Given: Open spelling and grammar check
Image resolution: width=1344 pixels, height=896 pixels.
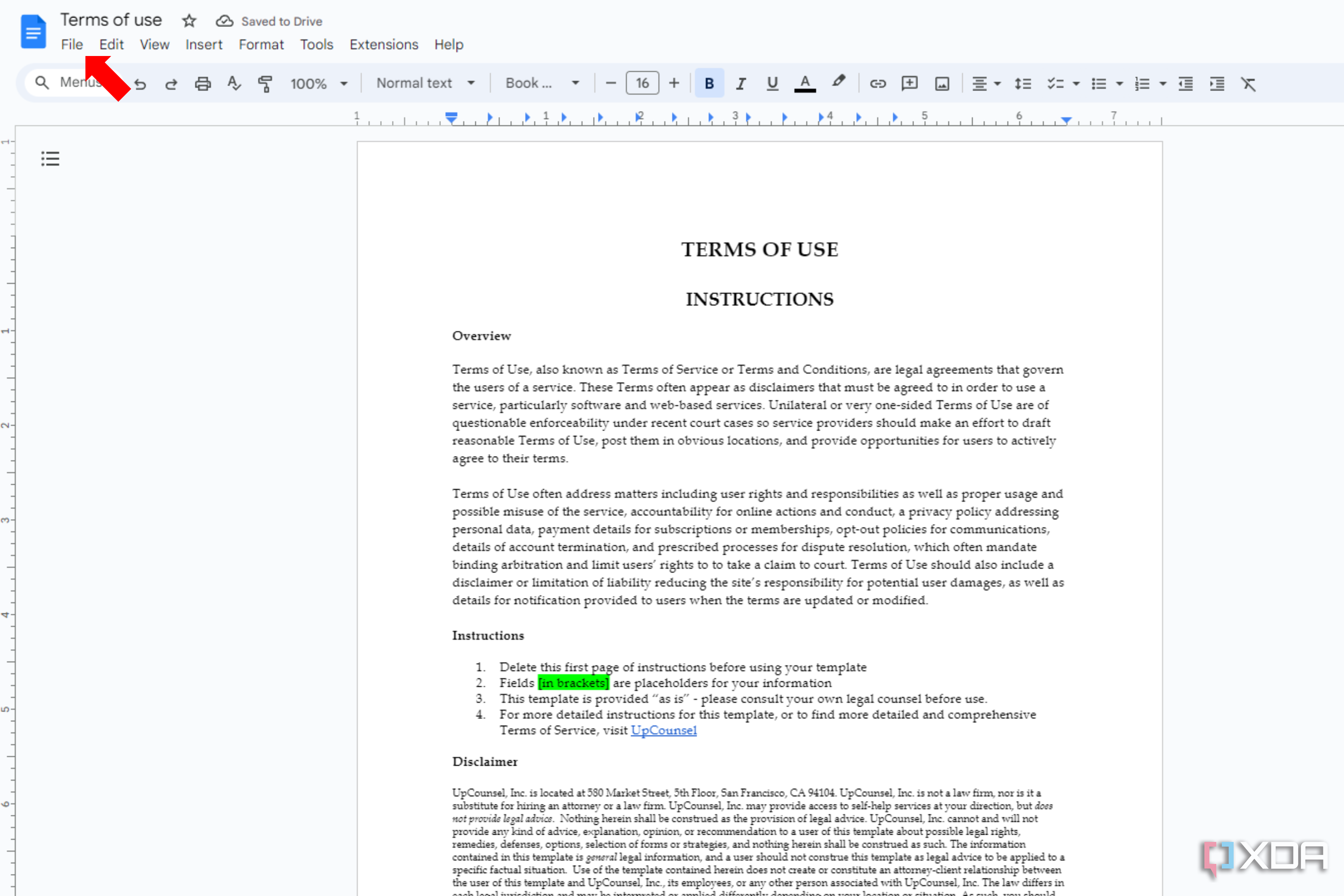Looking at the screenshot, I should click(234, 83).
